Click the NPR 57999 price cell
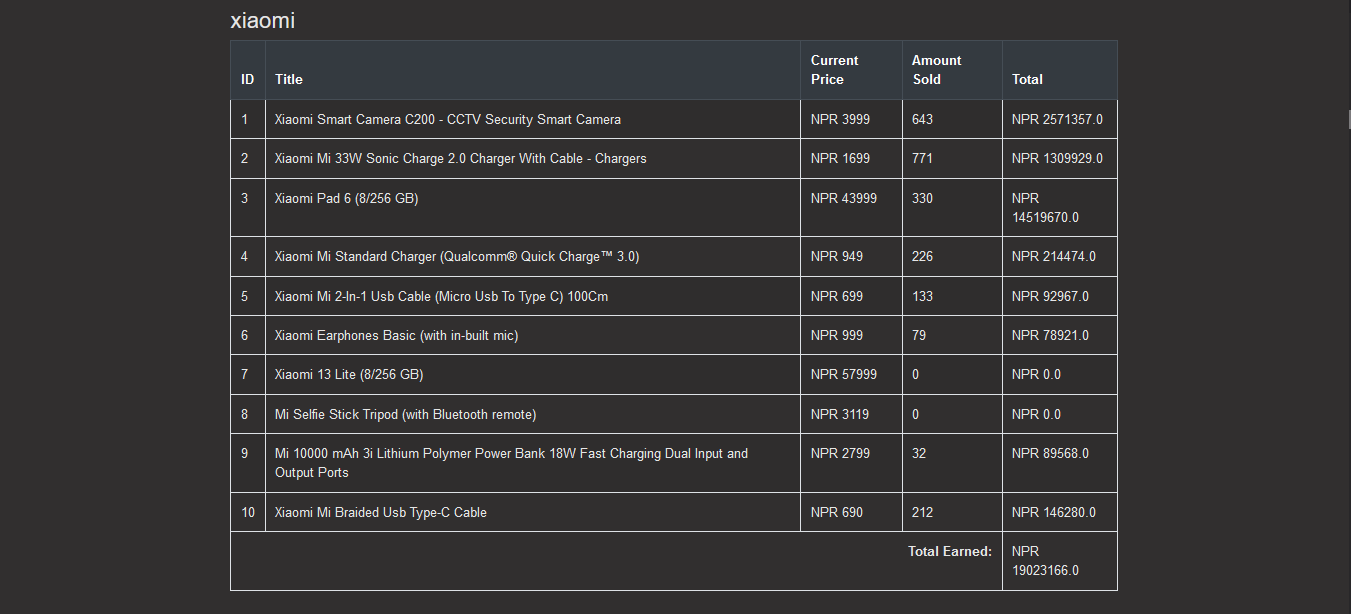 click(851, 374)
